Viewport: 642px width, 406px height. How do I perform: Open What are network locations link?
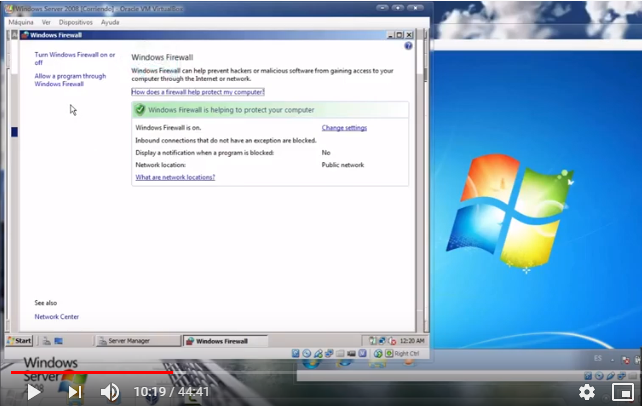point(175,177)
